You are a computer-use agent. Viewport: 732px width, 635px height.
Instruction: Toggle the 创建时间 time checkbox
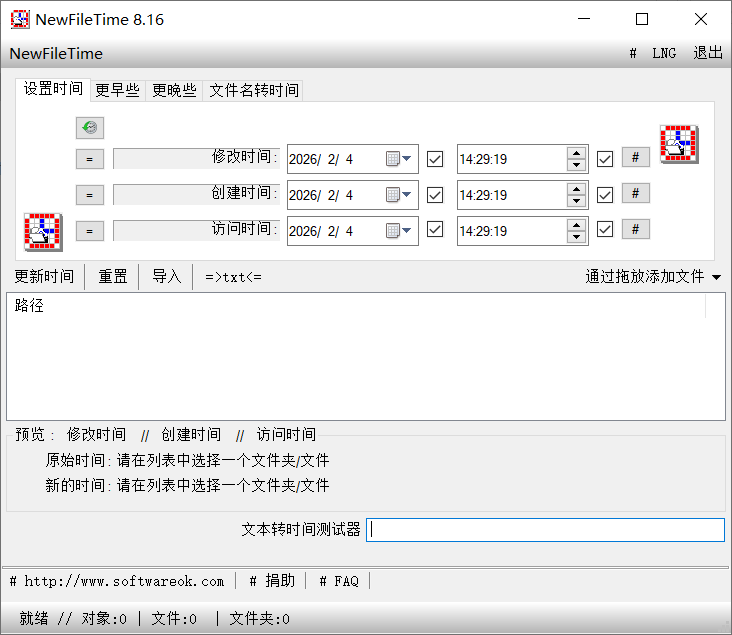(605, 195)
